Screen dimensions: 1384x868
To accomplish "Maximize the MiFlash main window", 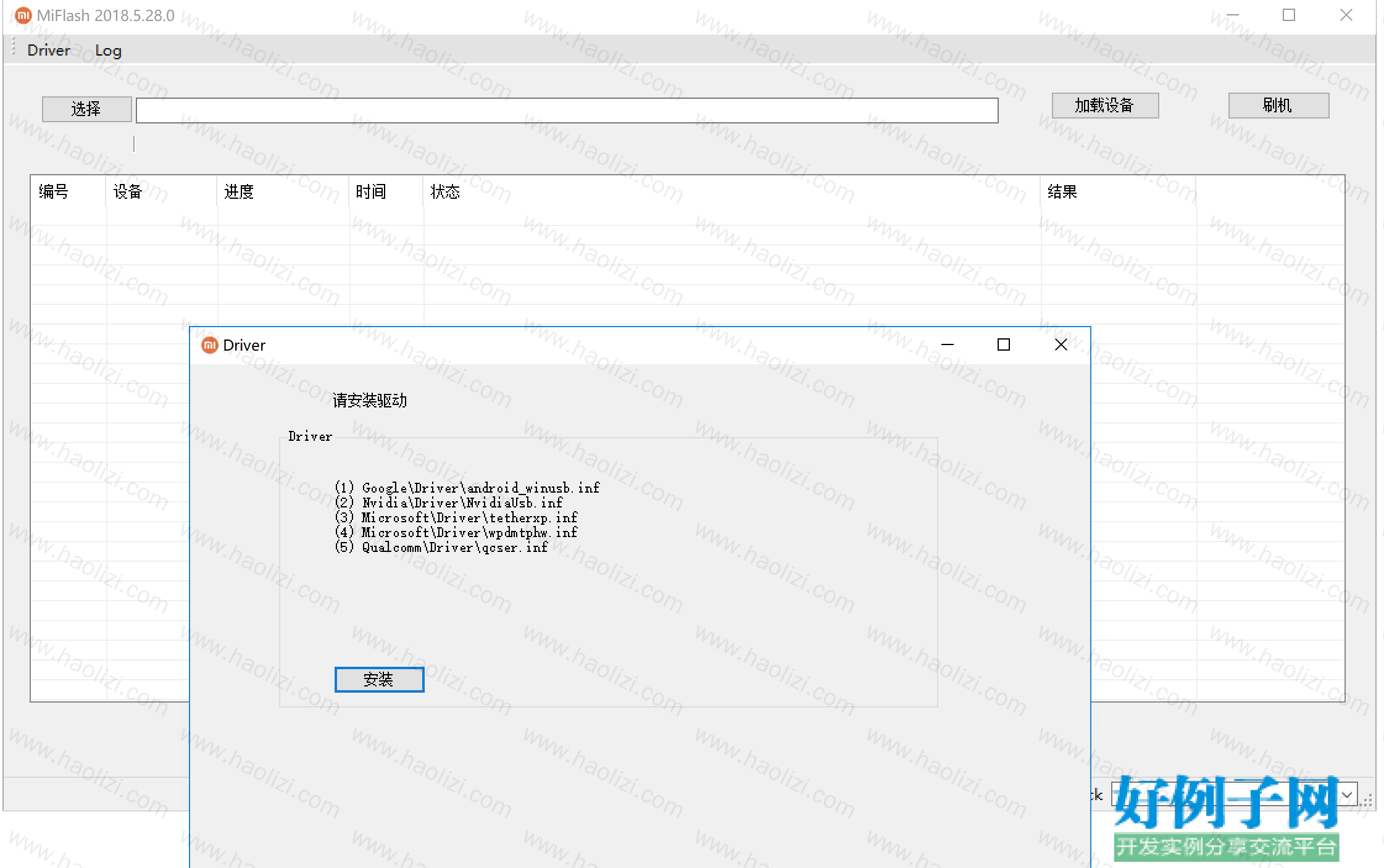I will point(1289,15).
